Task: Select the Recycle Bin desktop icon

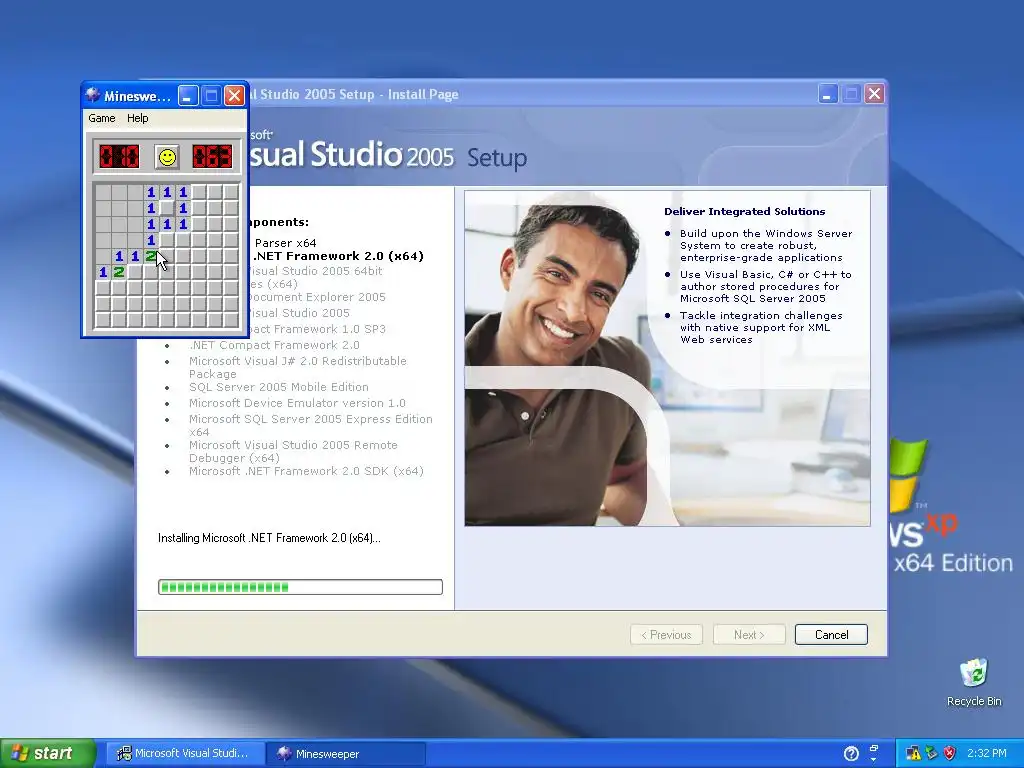Action: click(x=974, y=682)
